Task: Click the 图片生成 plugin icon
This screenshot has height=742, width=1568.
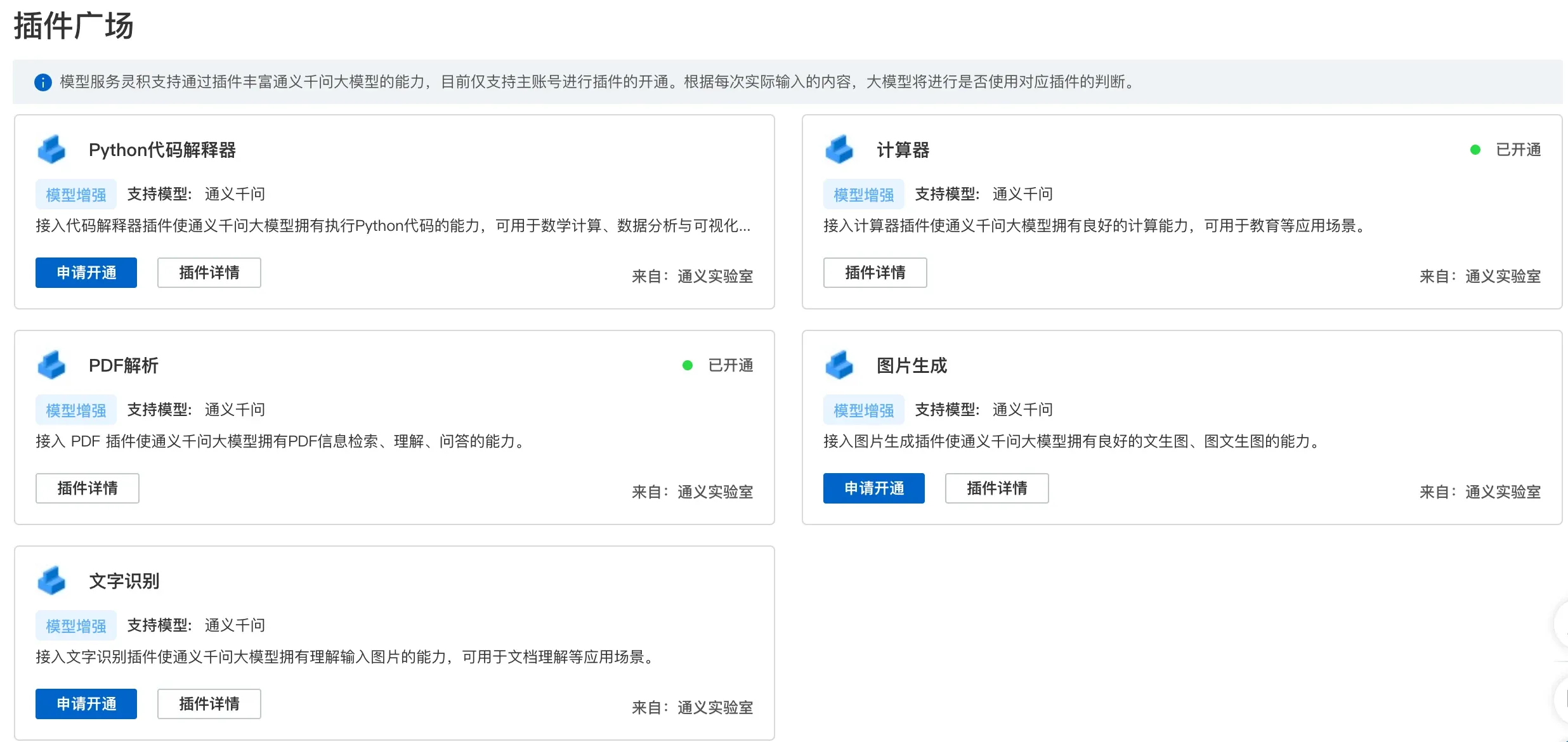Action: click(839, 365)
